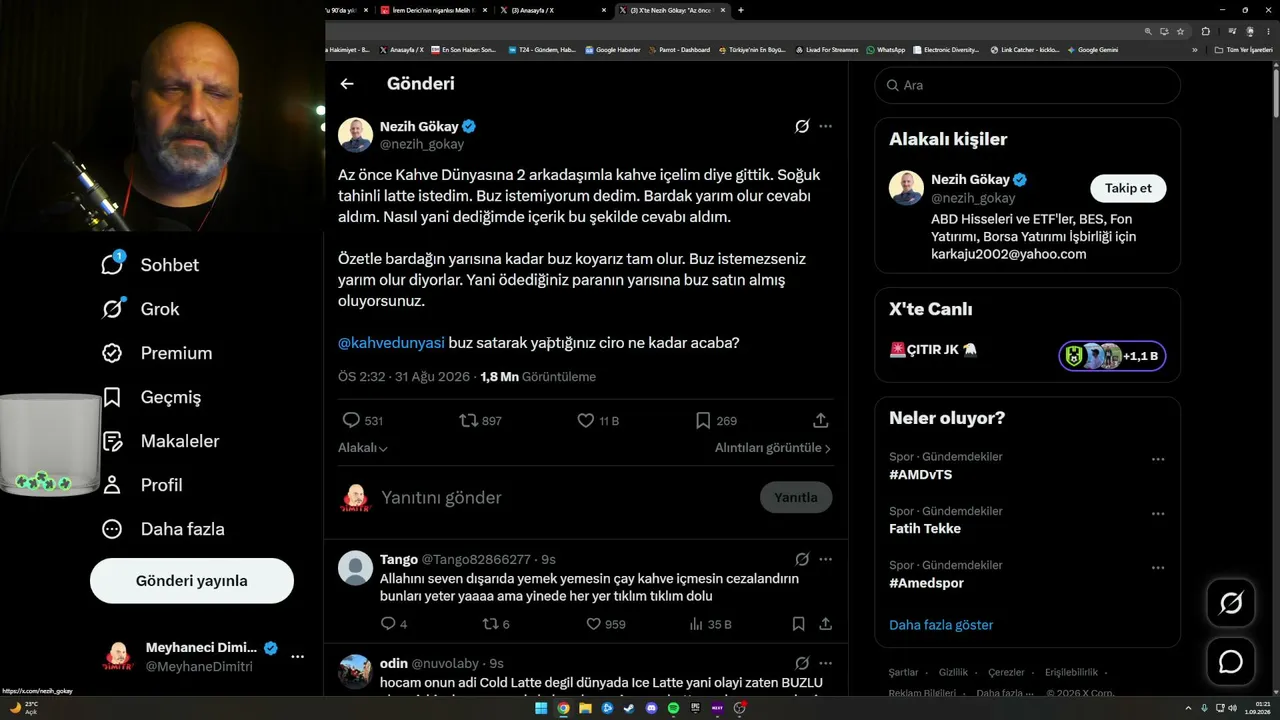This screenshot has height=720, width=1280.
Task: Focus the Ara search box
Action: pos(1028,85)
